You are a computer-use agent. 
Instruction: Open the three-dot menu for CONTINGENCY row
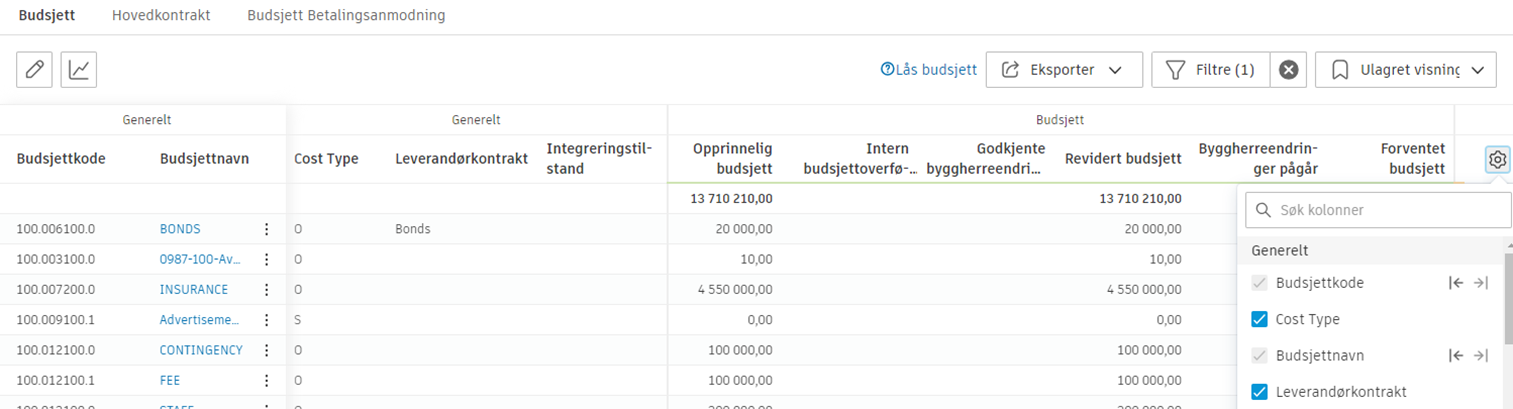click(266, 350)
